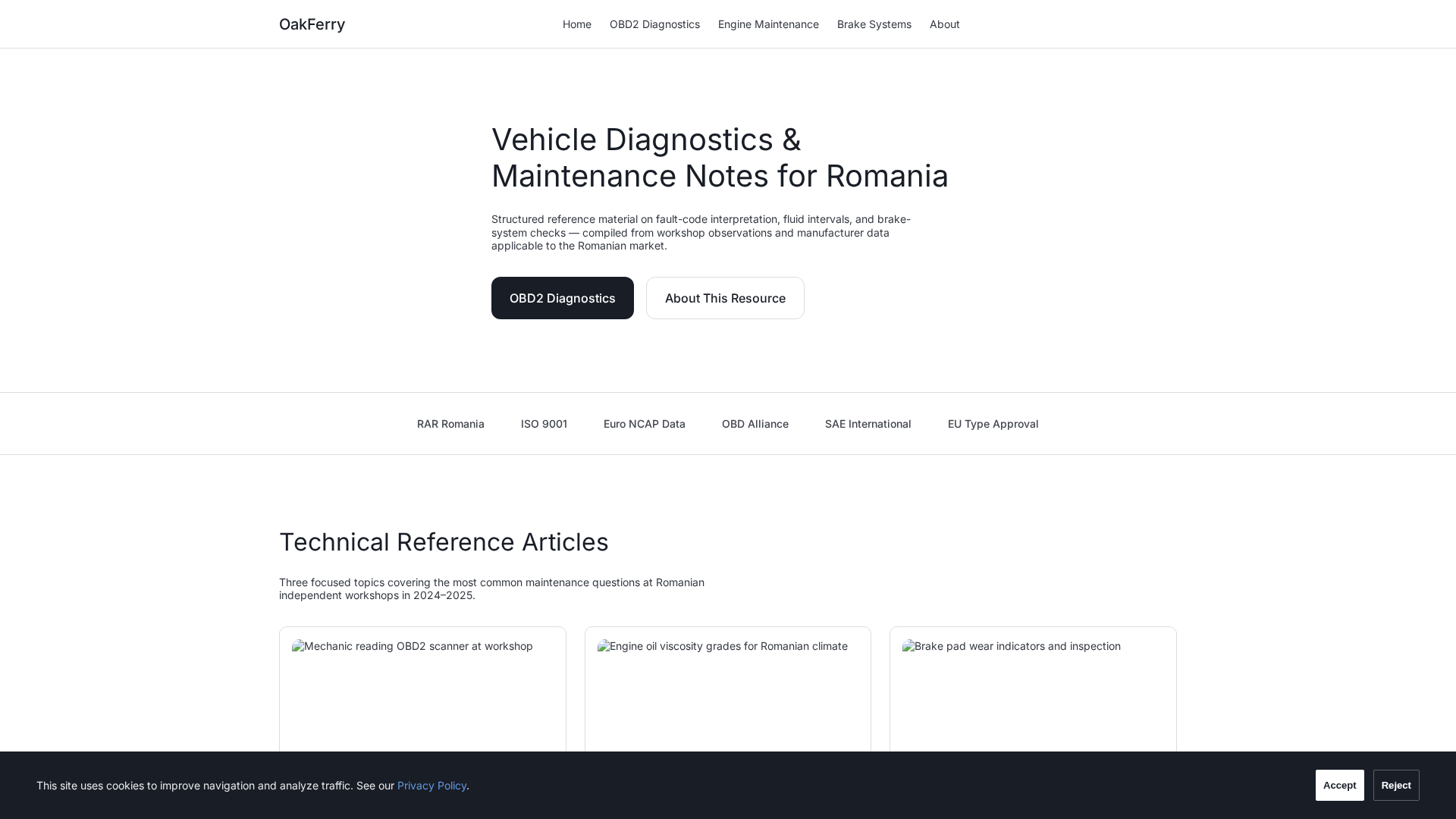Click the dark OBD2 Diagnostics hero button
The image size is (1456, 819).
point(563,298)
